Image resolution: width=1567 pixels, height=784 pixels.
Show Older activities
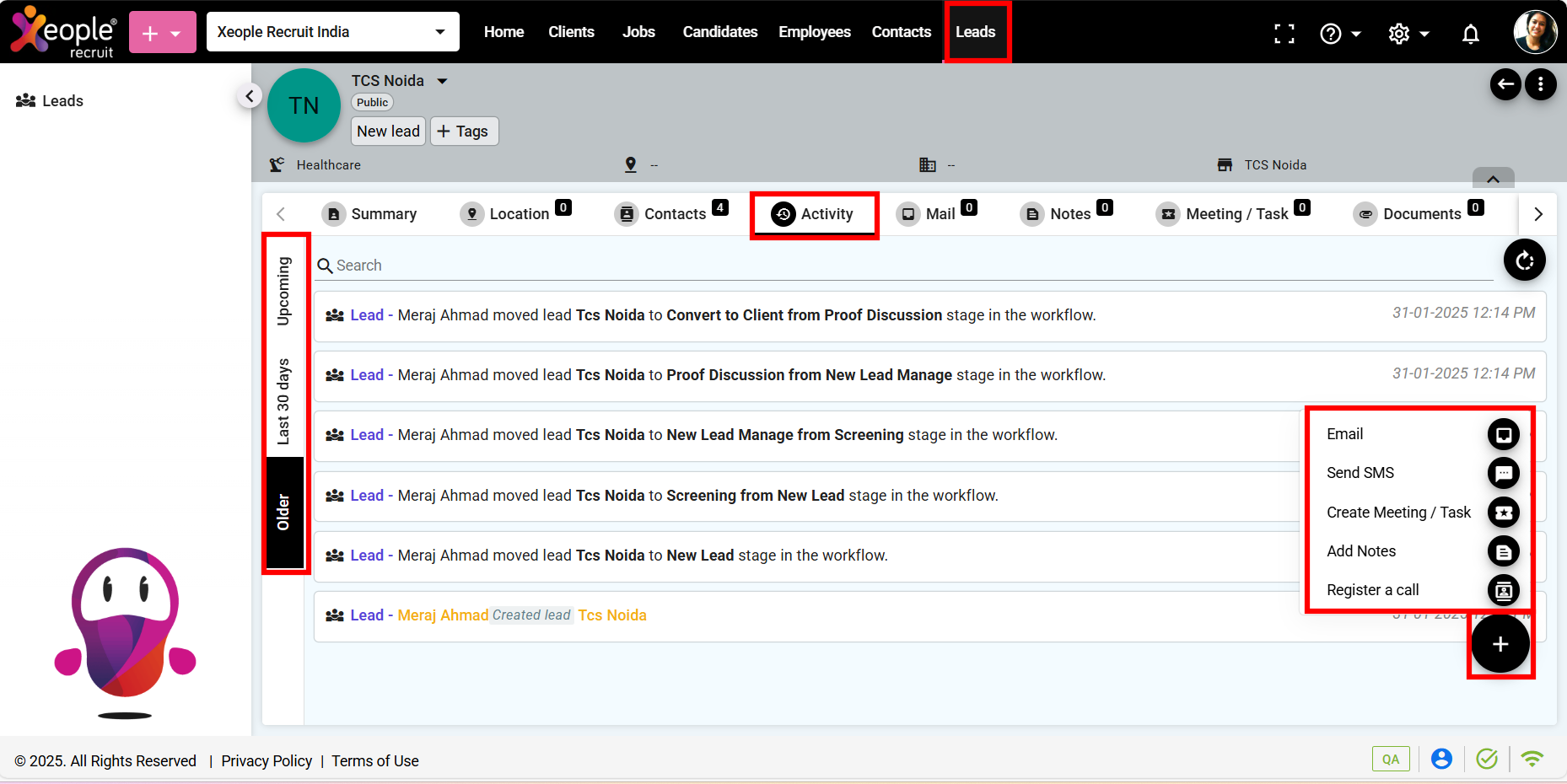tap(284, 513)
